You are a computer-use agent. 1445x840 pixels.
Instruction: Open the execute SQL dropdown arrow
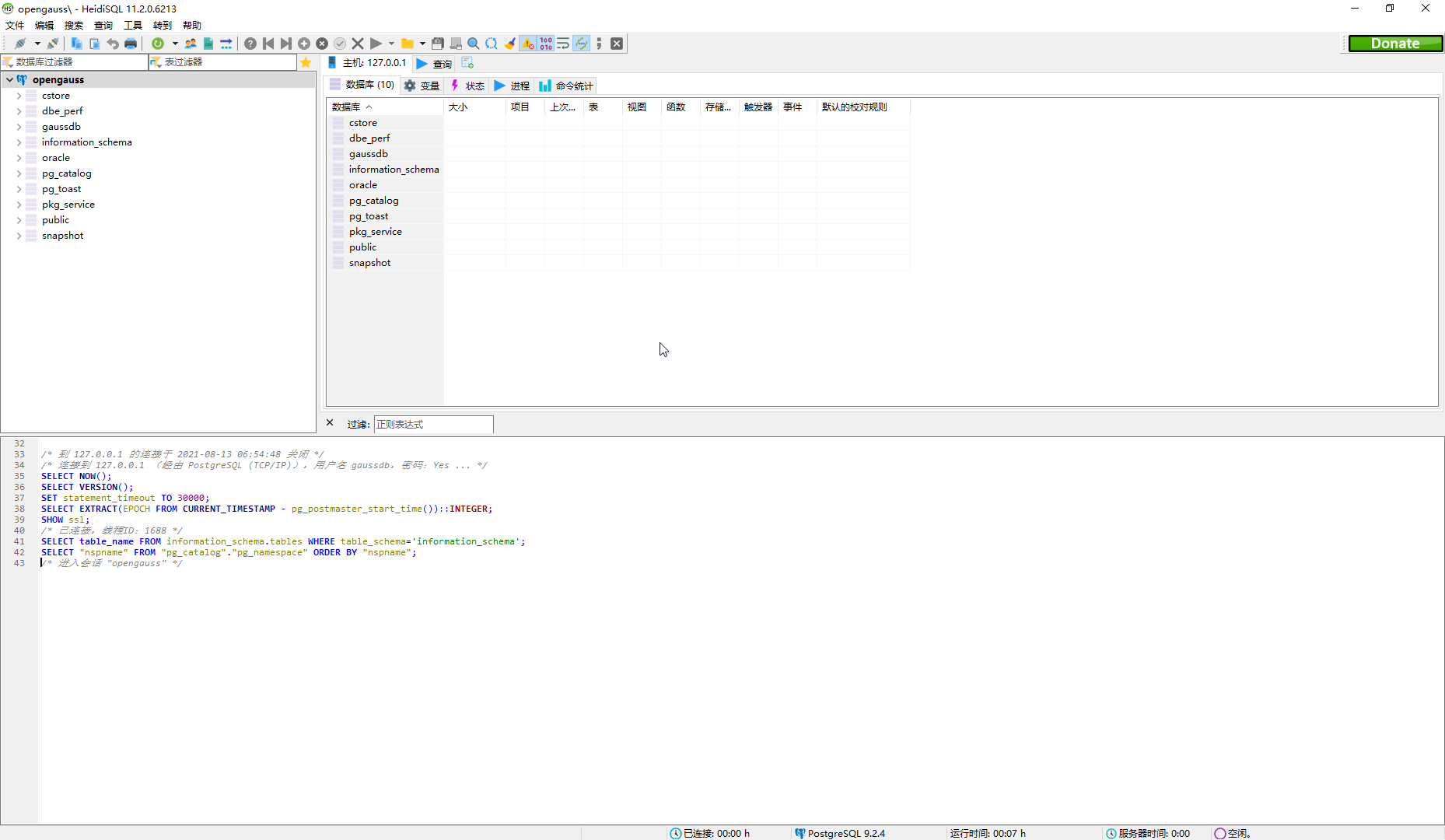pyautogui.click(x=391, y=44)
